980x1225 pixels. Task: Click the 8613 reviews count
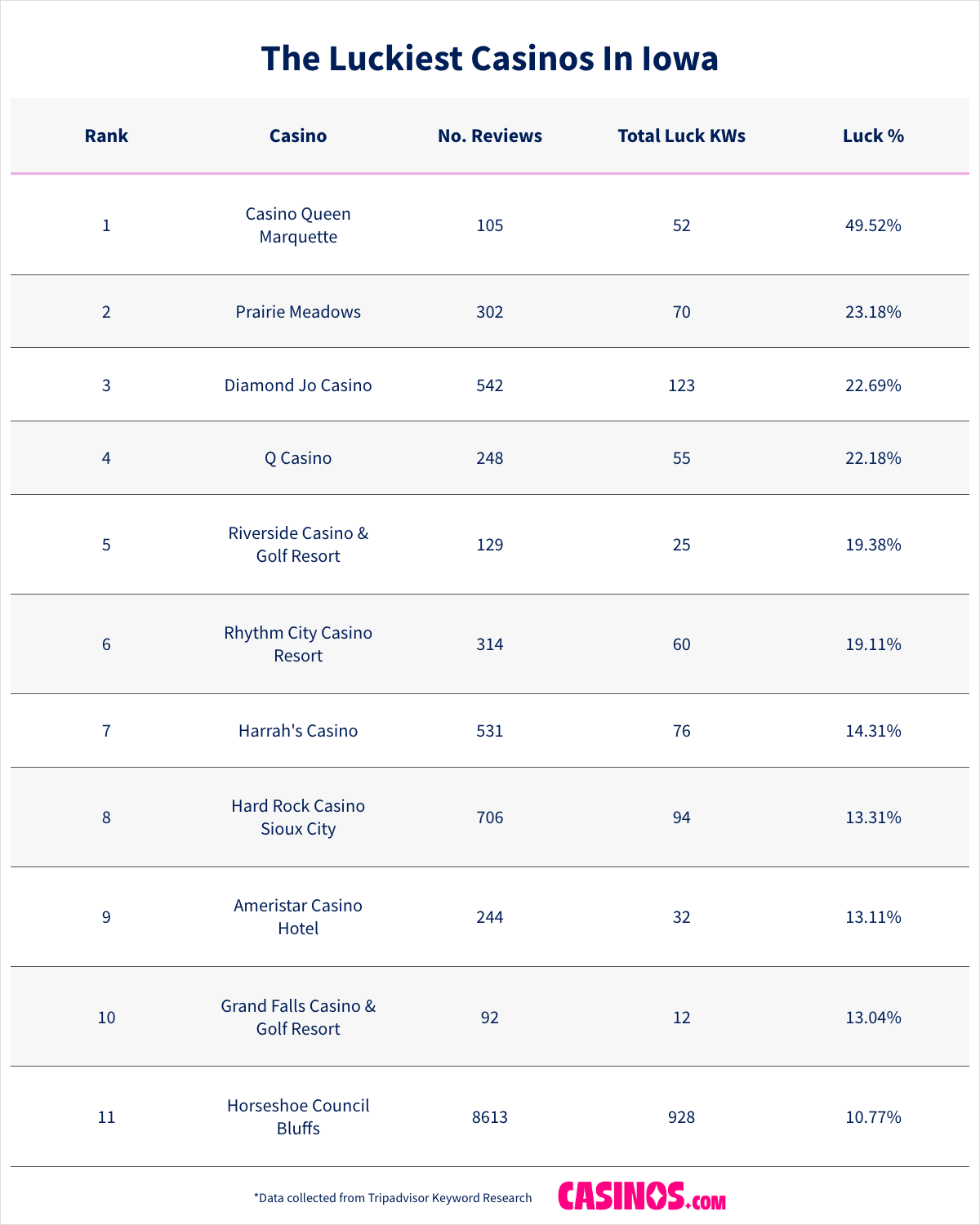coord(490,1117)
